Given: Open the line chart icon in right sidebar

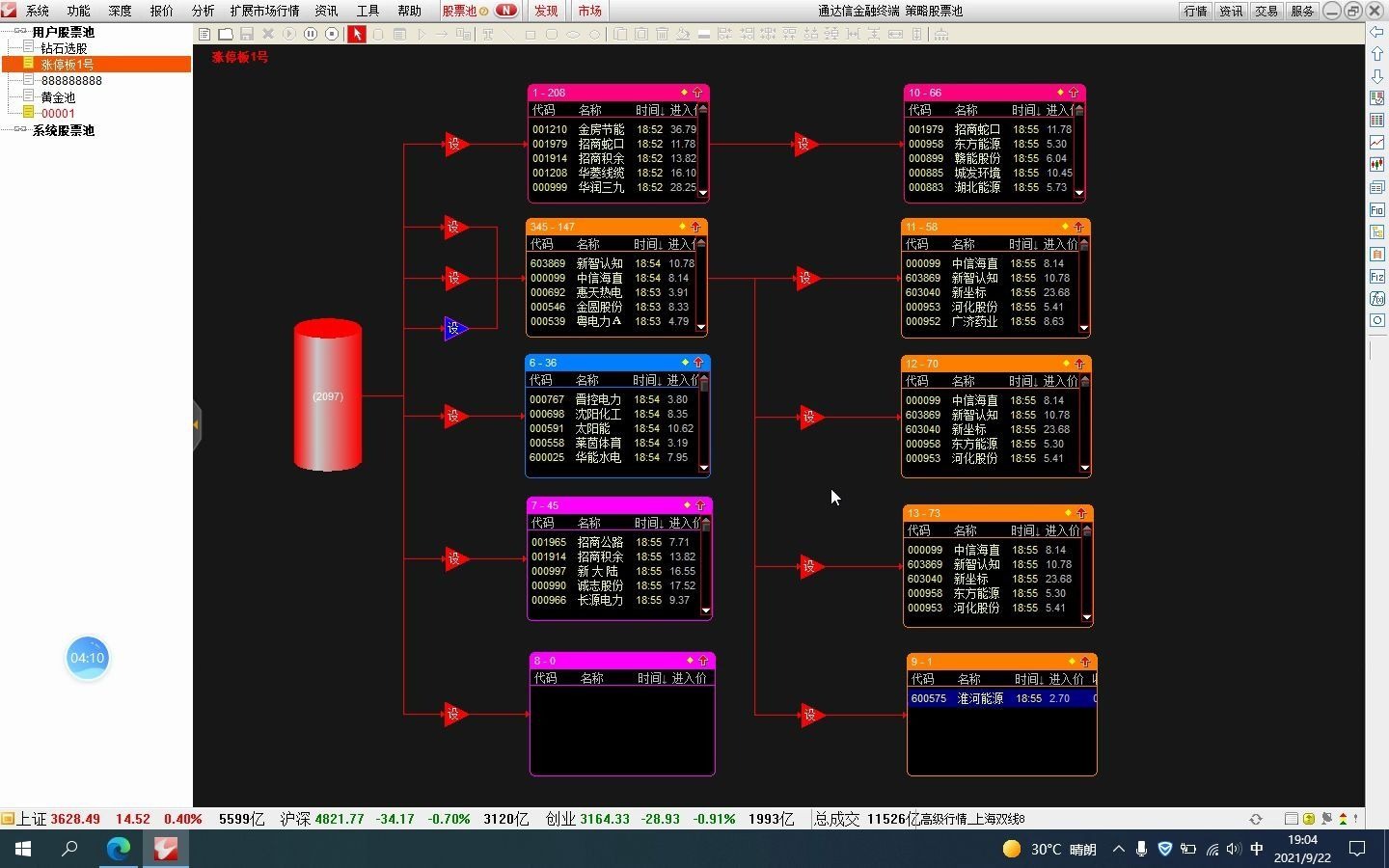Looking at the screenshot, I should (x=1377, y=143).
